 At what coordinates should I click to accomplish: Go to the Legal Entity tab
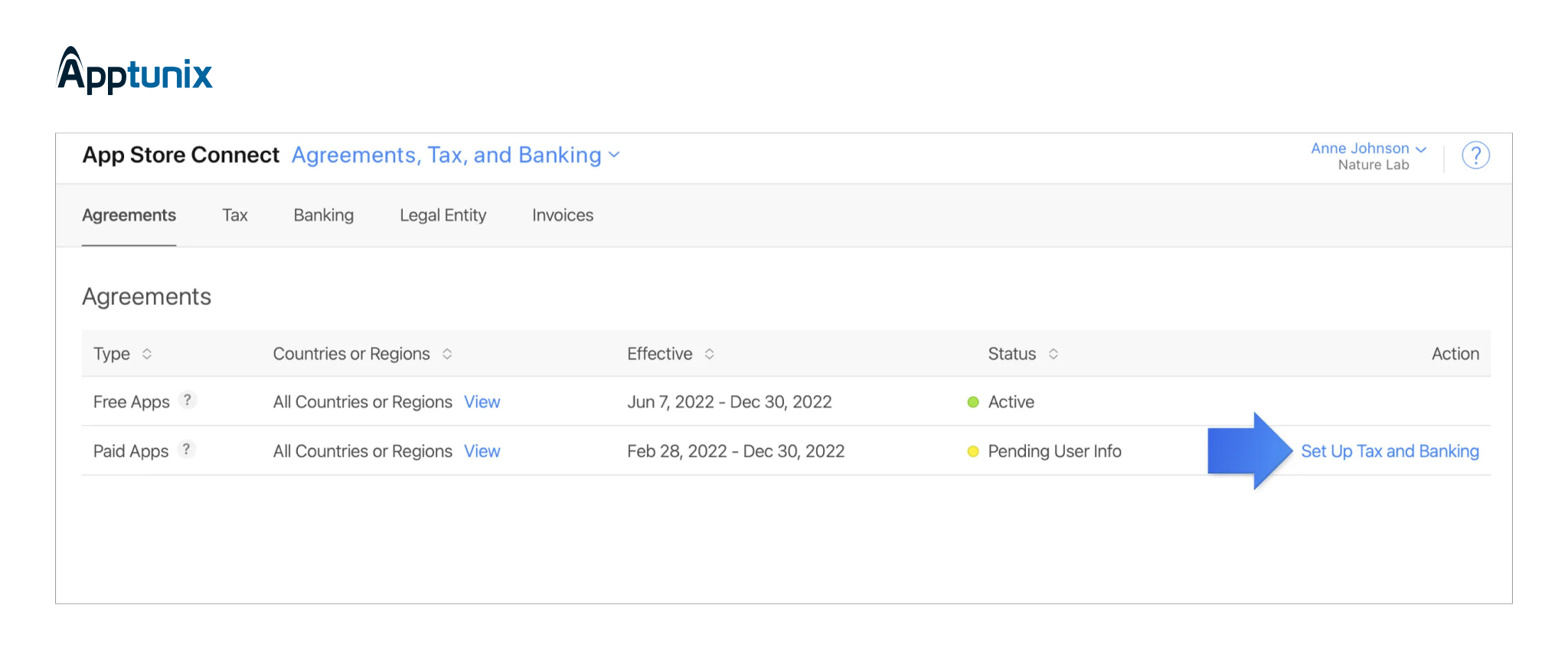[443, 215]
